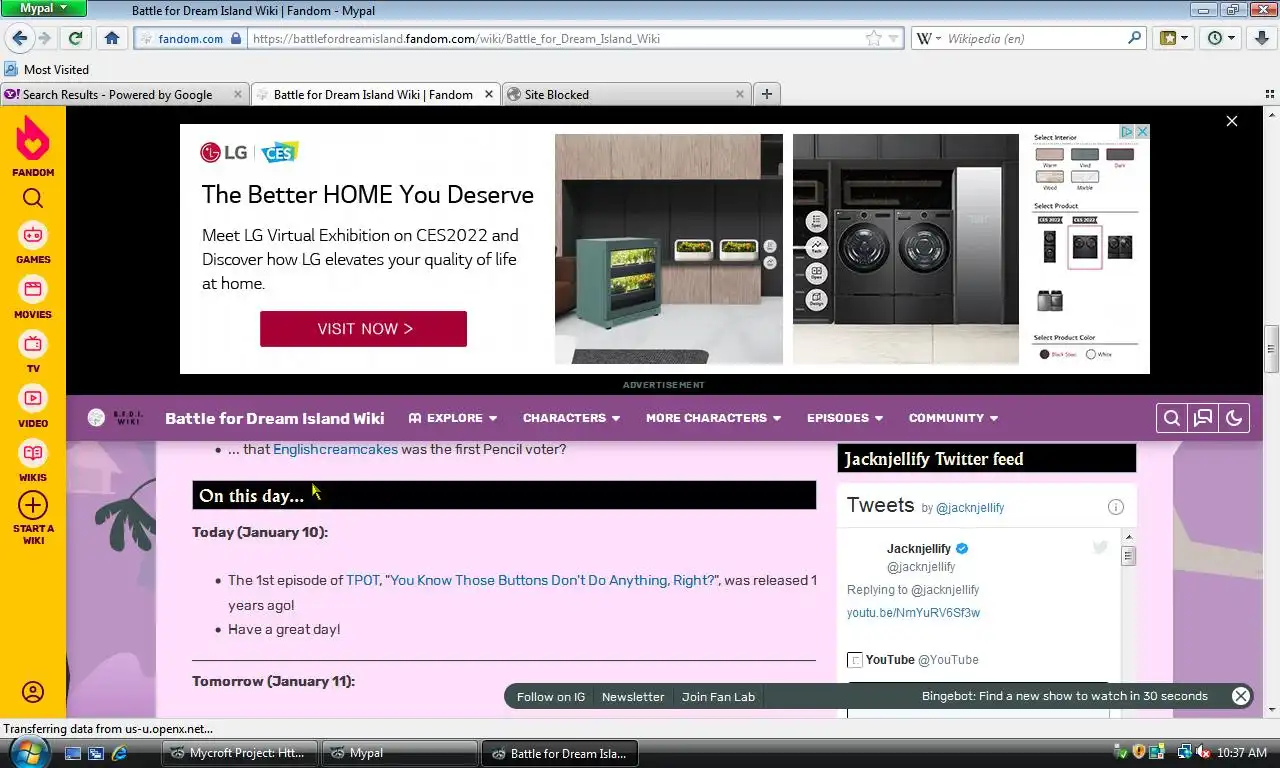Switch to Mycroft Project taskbar window

click(240, 753)
